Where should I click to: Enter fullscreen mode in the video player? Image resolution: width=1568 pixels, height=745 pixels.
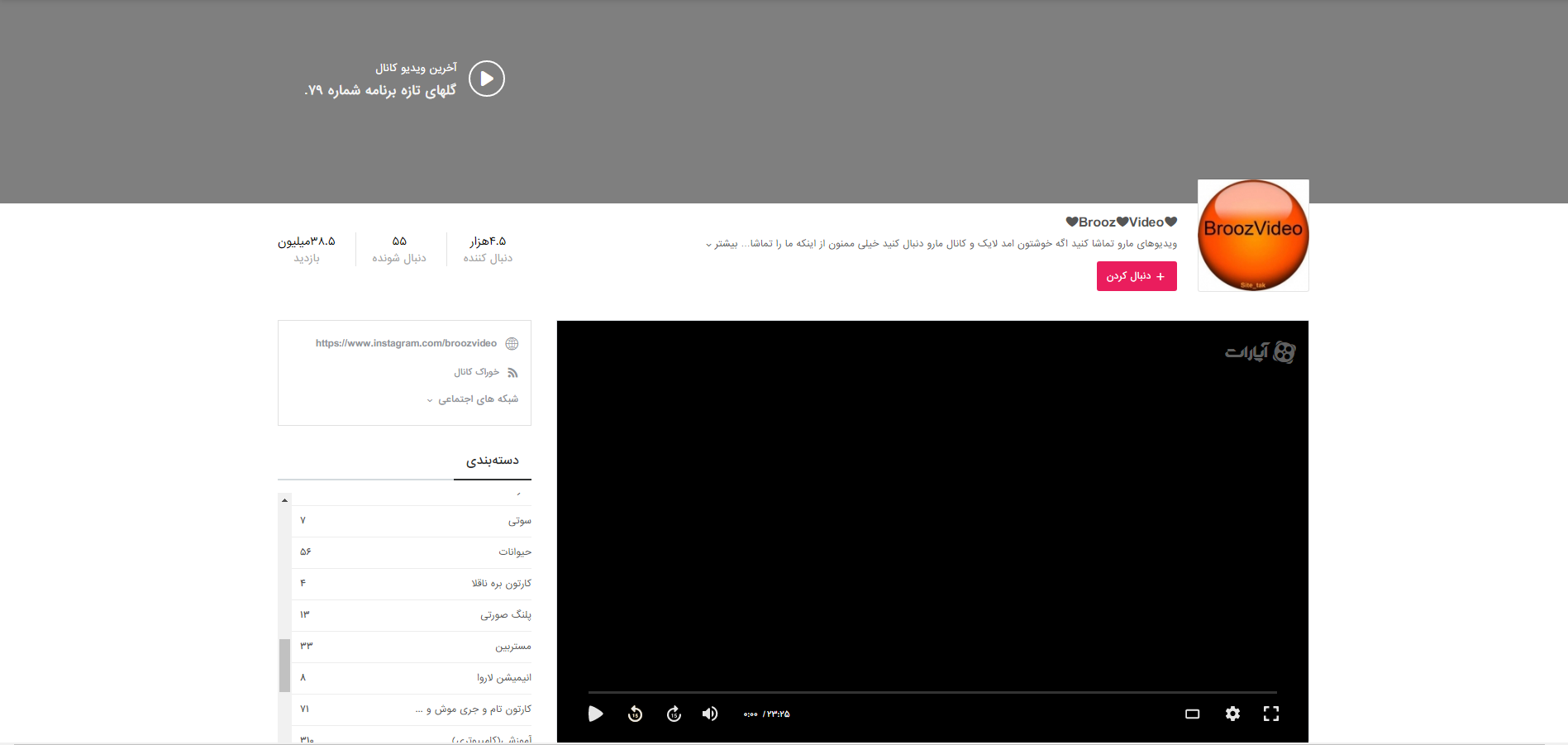point(1271,714)
